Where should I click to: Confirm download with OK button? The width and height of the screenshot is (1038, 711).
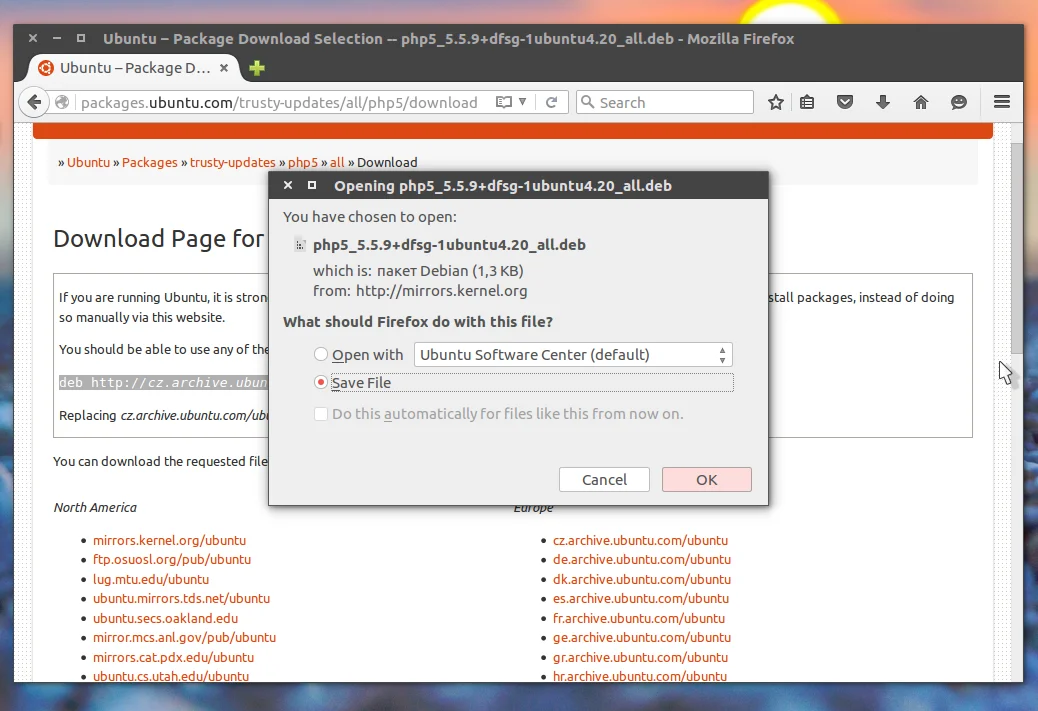706,479
